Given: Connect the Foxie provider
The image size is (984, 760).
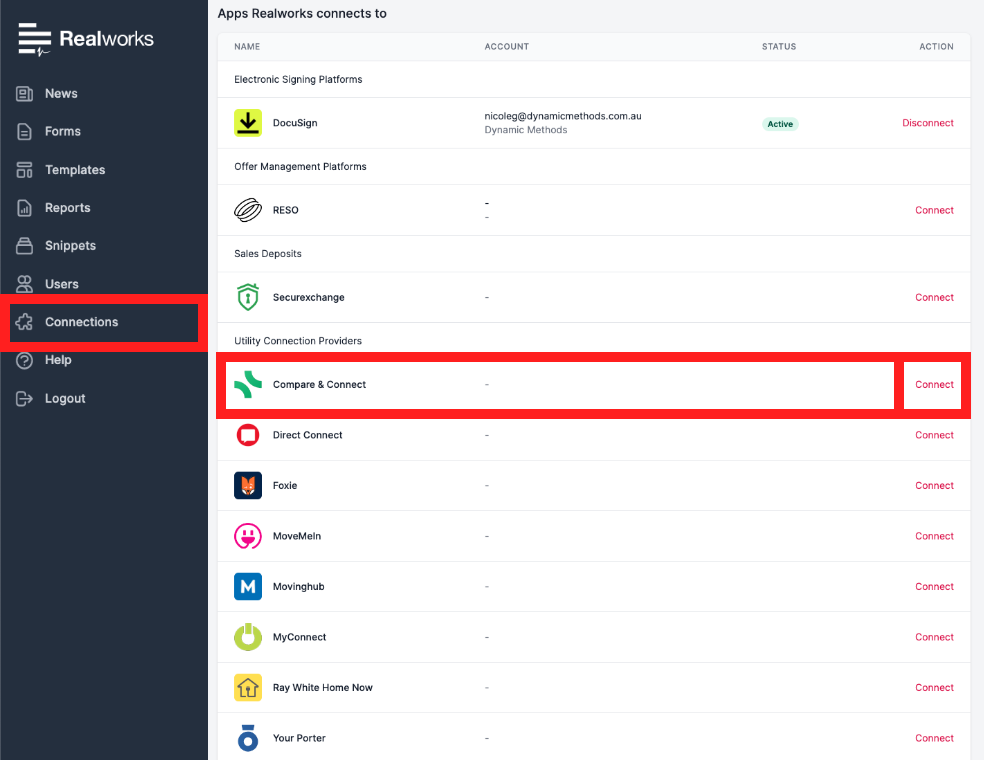Looking at the screenshot, I should [x=934, y=486].
